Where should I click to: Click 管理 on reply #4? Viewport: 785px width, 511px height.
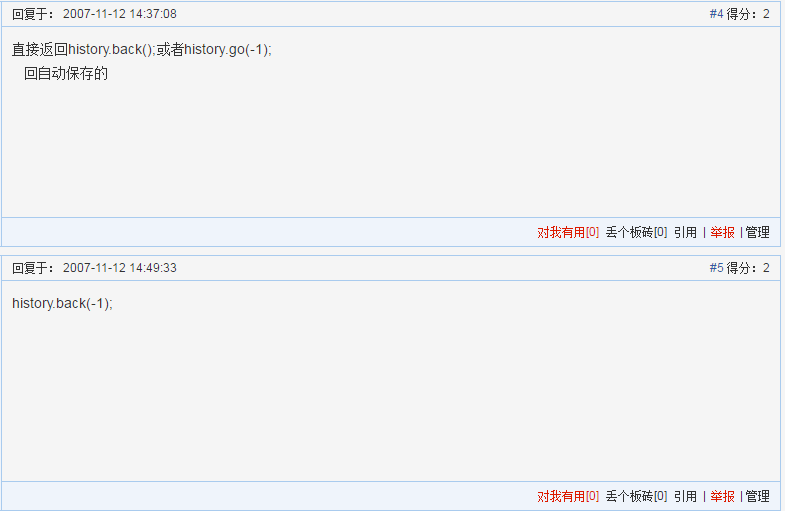(757, 232)
